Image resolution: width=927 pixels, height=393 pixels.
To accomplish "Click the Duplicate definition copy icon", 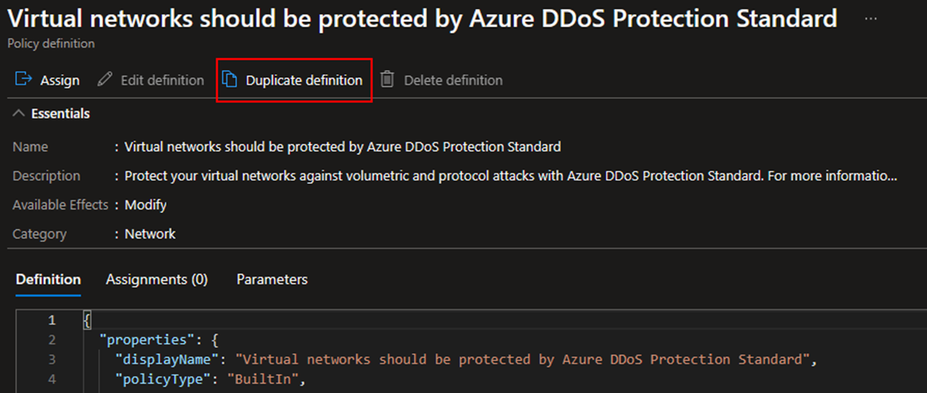I will (229, 80).
